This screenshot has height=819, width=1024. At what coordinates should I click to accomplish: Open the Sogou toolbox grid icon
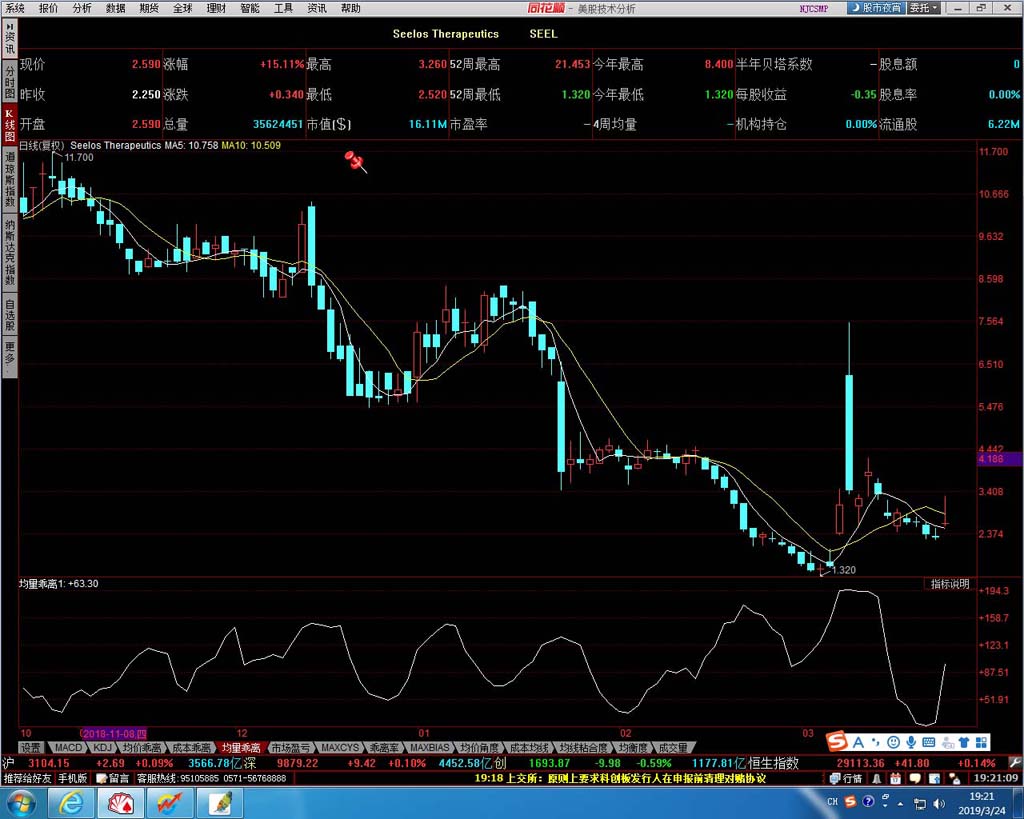pos(982,743)
